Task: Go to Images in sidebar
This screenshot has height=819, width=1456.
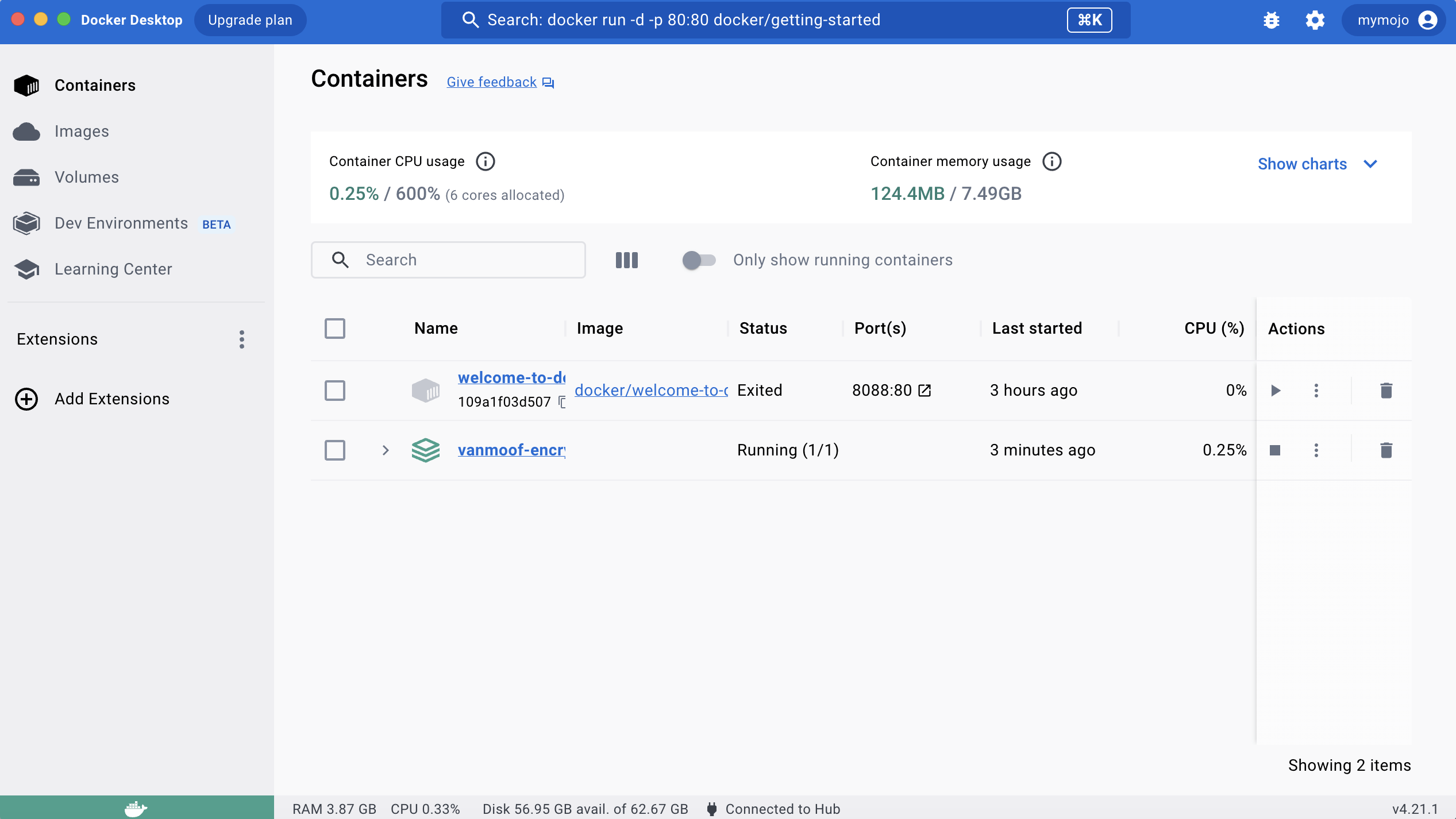Action: (82, 132)
